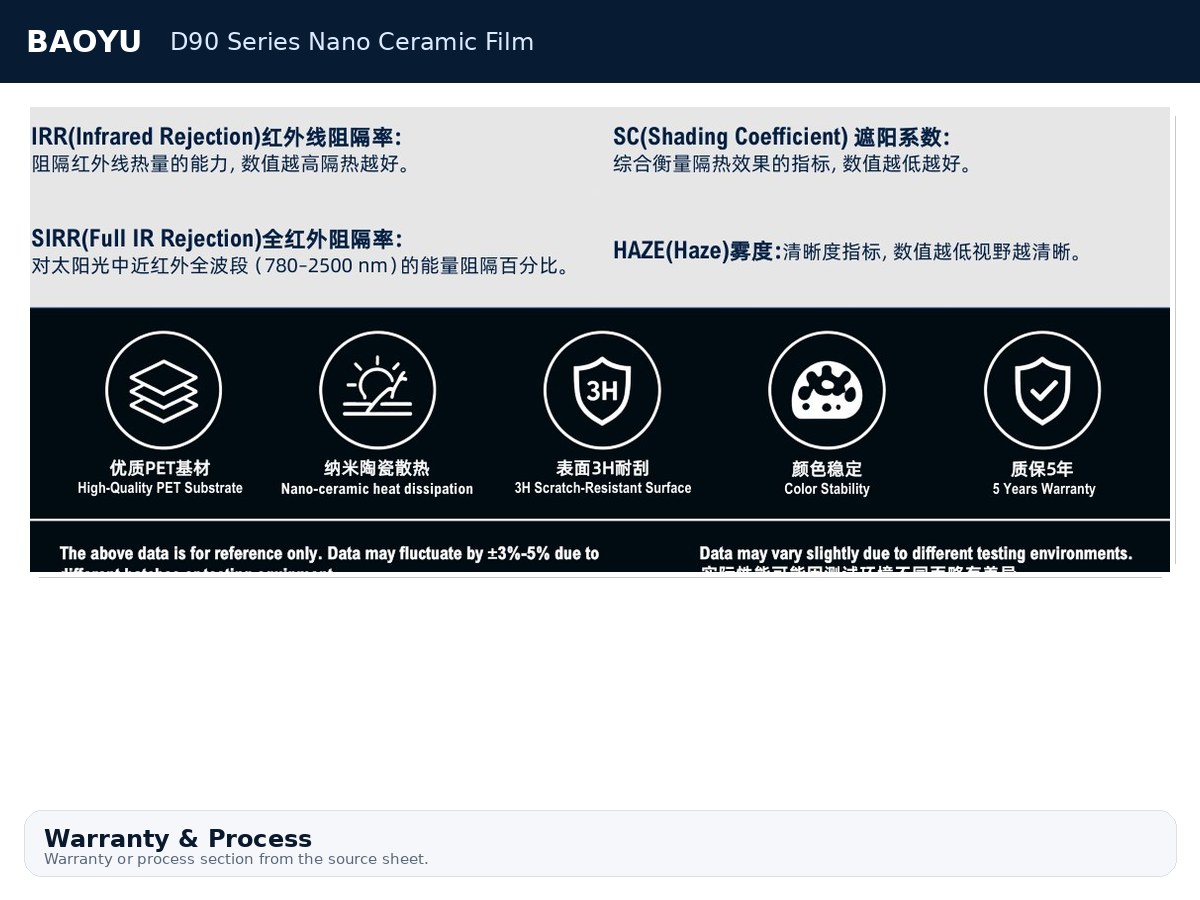1200x900 pixels.
Task: Click the 颜色稳定 Chinese label
Action: coord(827,468)
